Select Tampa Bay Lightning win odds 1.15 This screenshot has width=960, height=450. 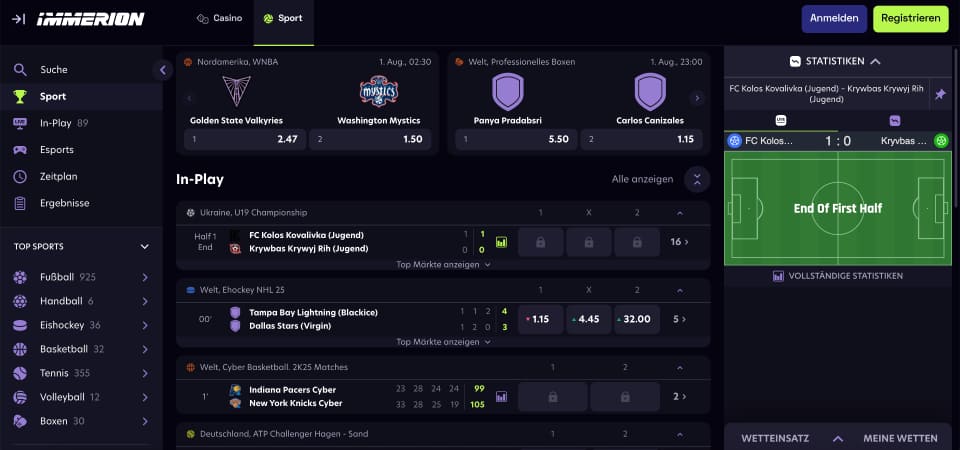tap(541, 319)
